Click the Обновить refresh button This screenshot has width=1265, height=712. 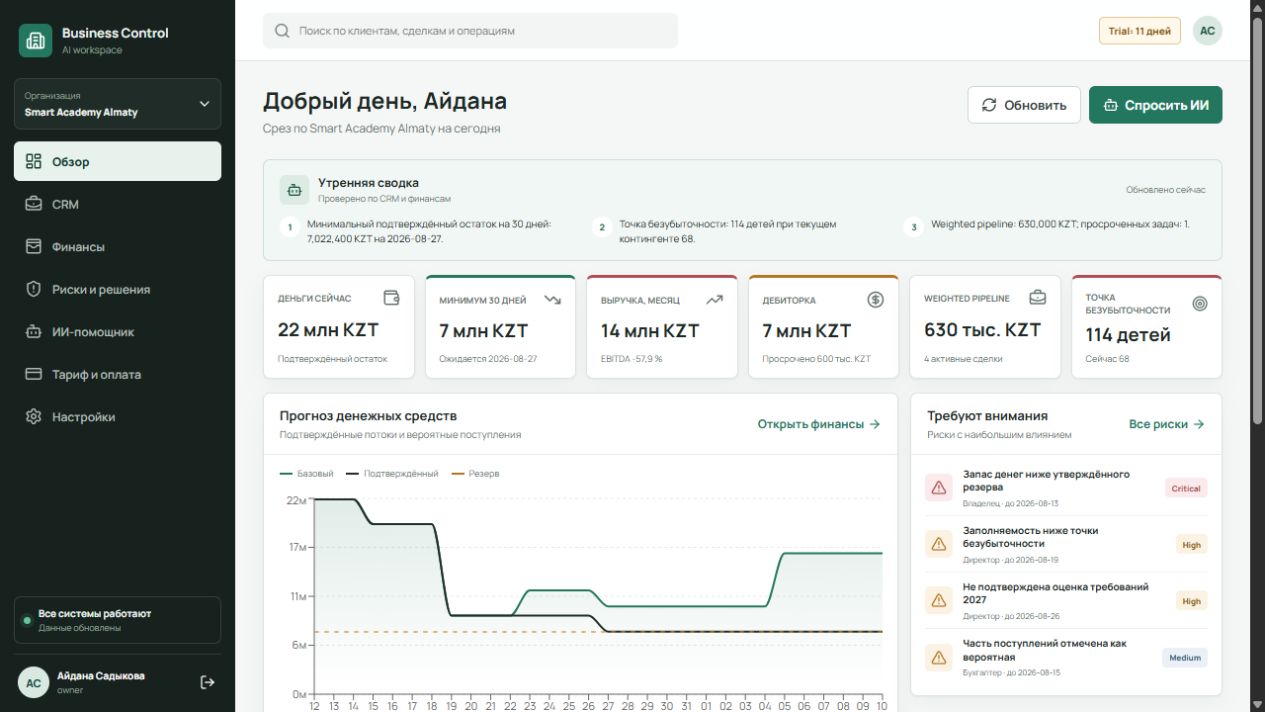(x=1024, y=105)
